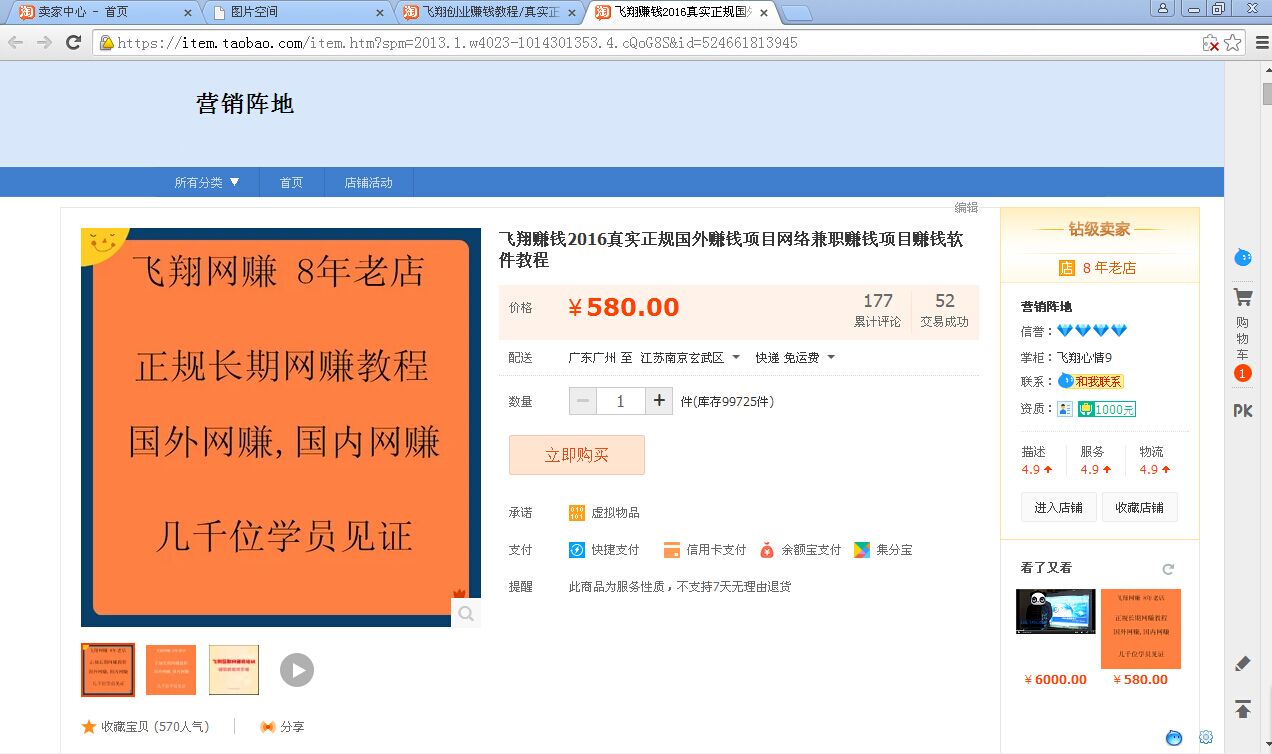Play the product video thumbnail
Screen dimensions: 1272x754
pyautogui.click(x=297, y=669)
